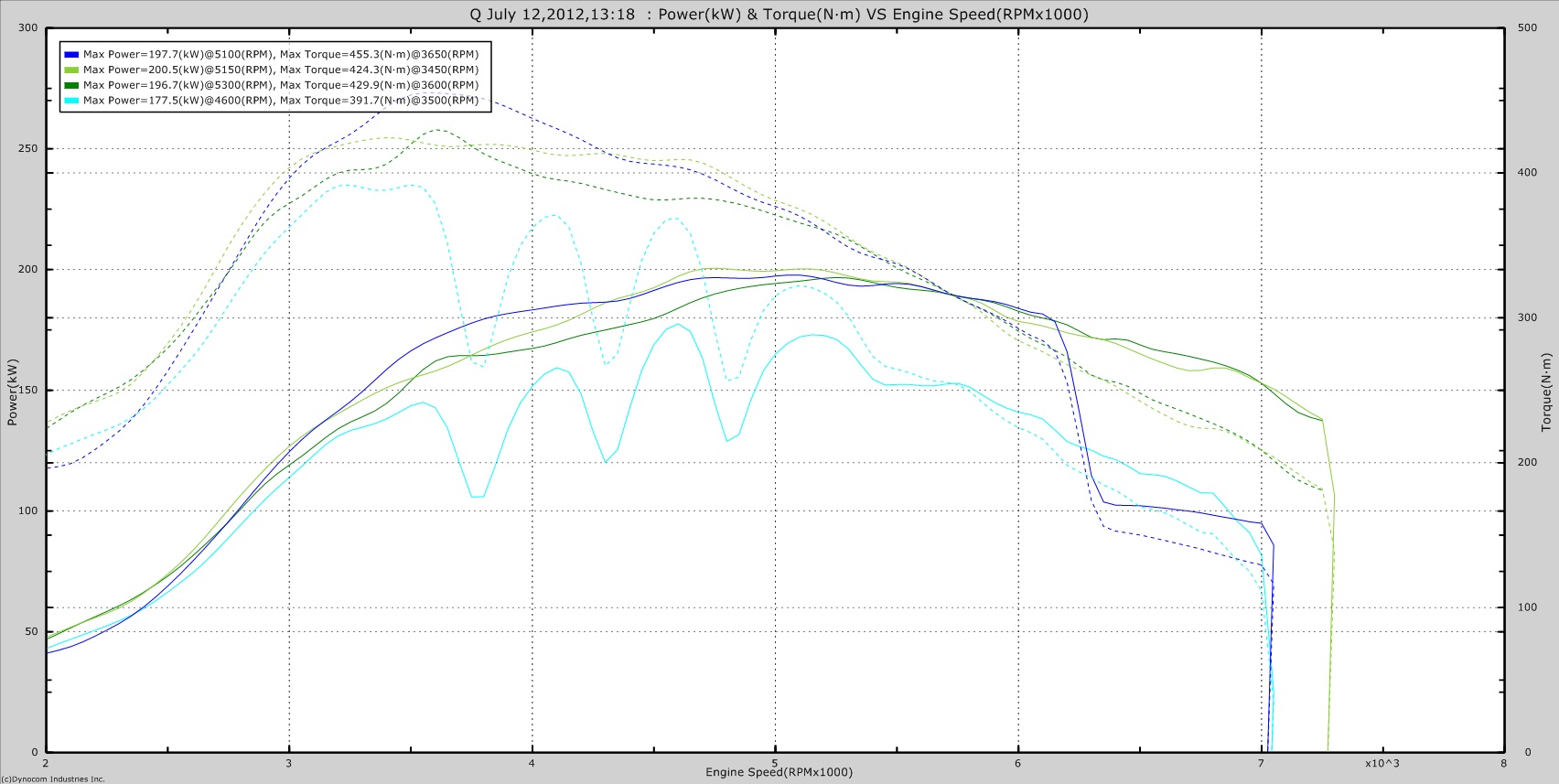The image size is (1559, 784).
Task: Select legend entry with Max Power=200.5(kW)
Action: pos(281,70)
